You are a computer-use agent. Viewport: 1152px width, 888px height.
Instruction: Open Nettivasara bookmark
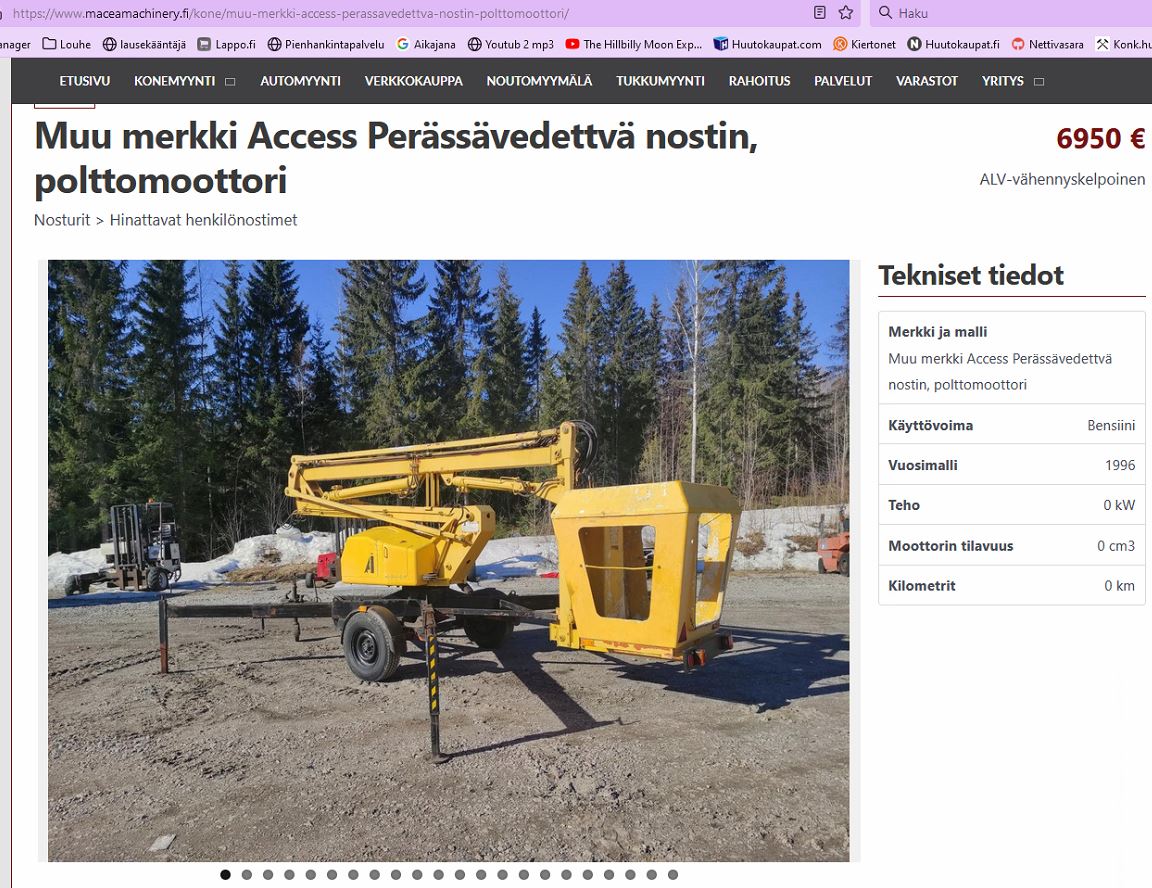pyautogui.click(x=1047, y=44)
